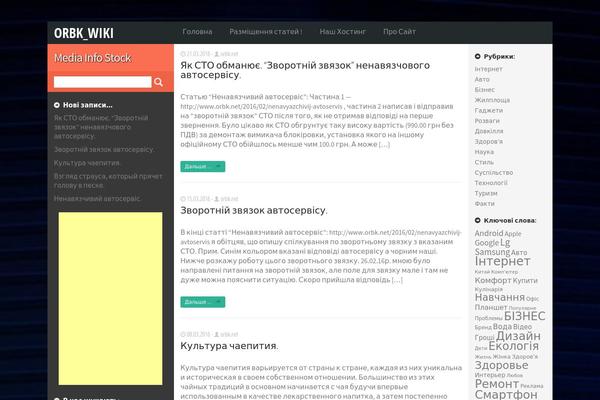Open recent post Як СТО обманює in sidebar
The width and height of the screenshot is (600, 400).
point(101,127)
